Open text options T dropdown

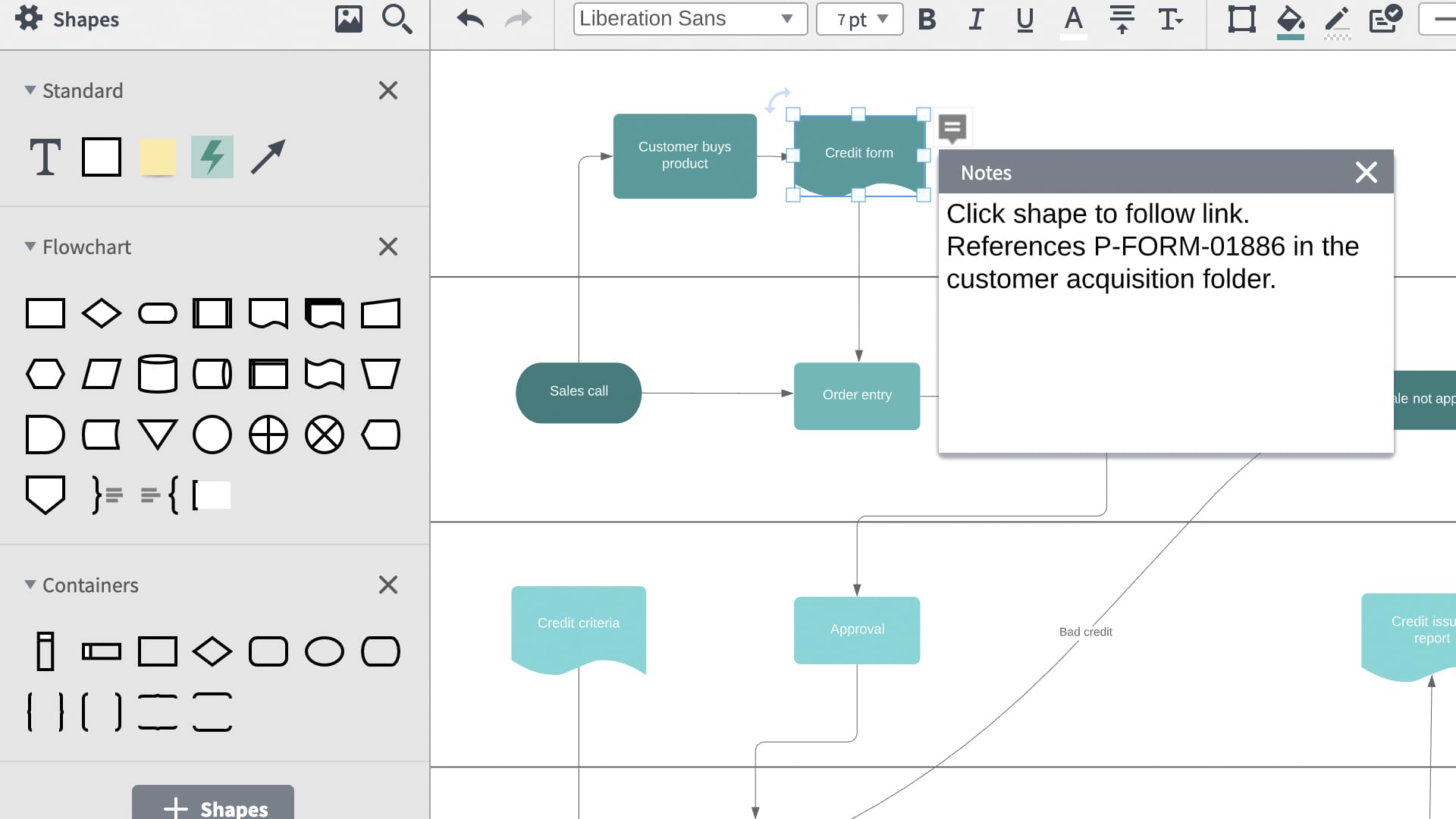click(x=1170, y=19)
